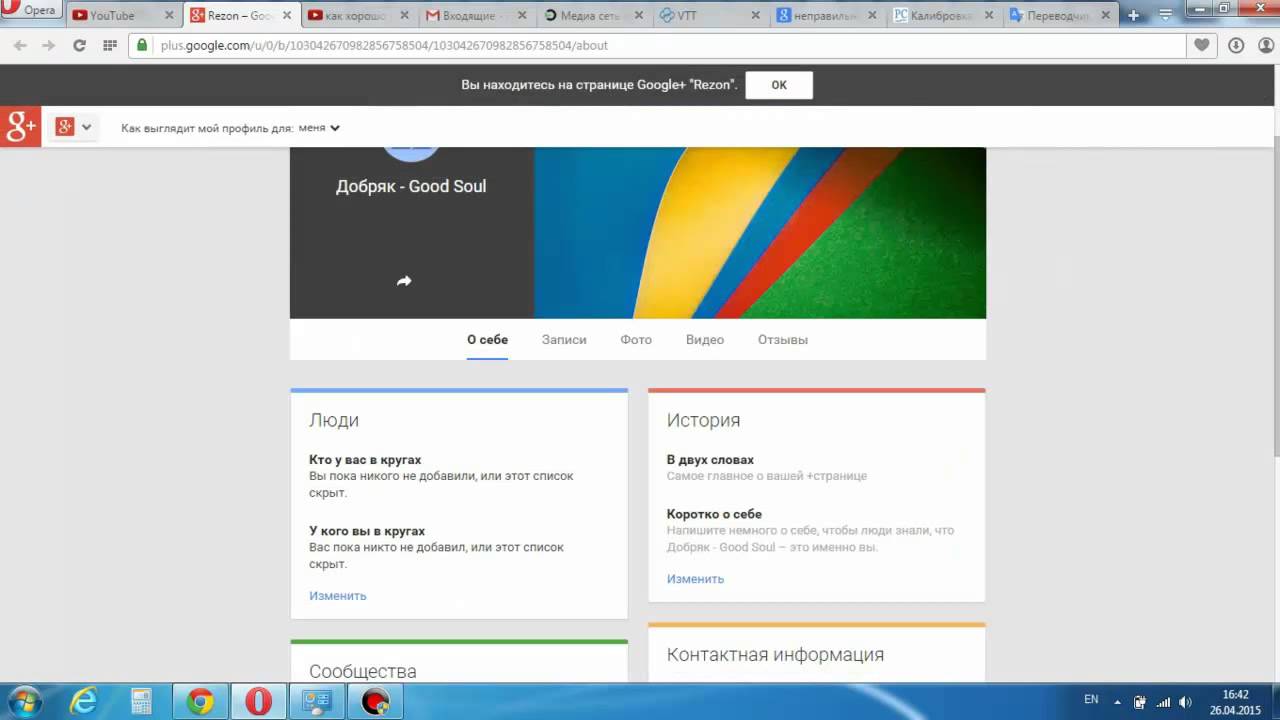Go forward with the browser forward arrow
1280x720 pixels.
(49, 45)
